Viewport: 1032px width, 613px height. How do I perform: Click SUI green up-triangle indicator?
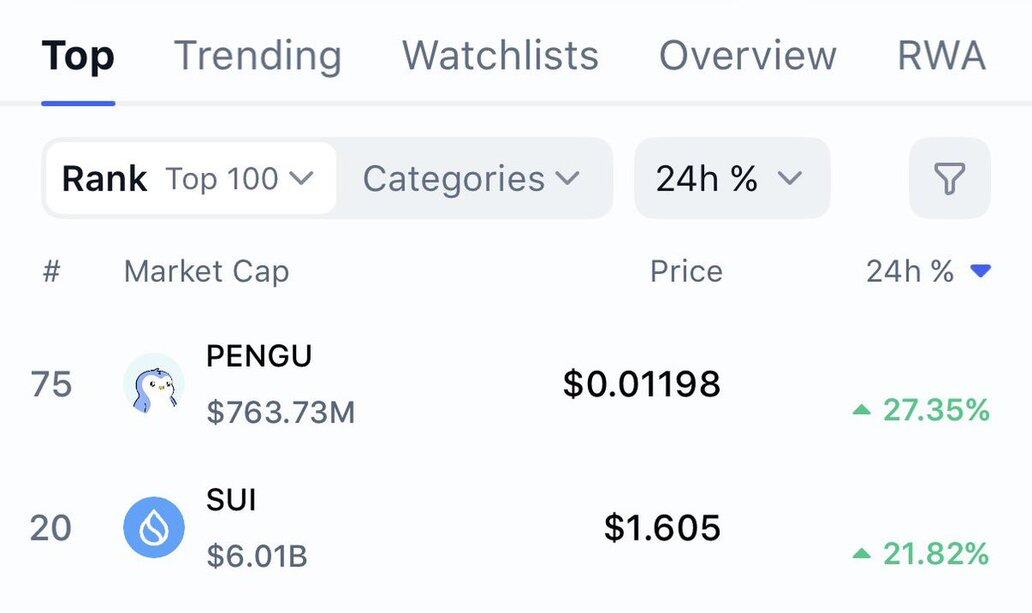pyautogui.click(x=861, y=553)
